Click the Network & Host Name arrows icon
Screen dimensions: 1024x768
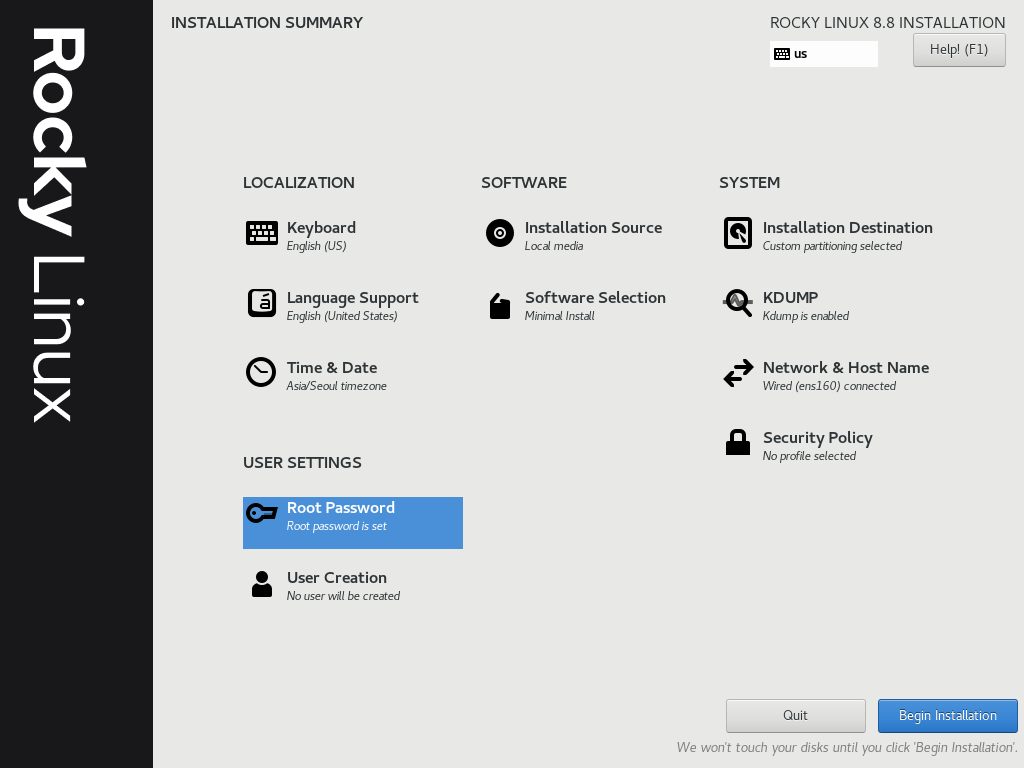point(738,373)
